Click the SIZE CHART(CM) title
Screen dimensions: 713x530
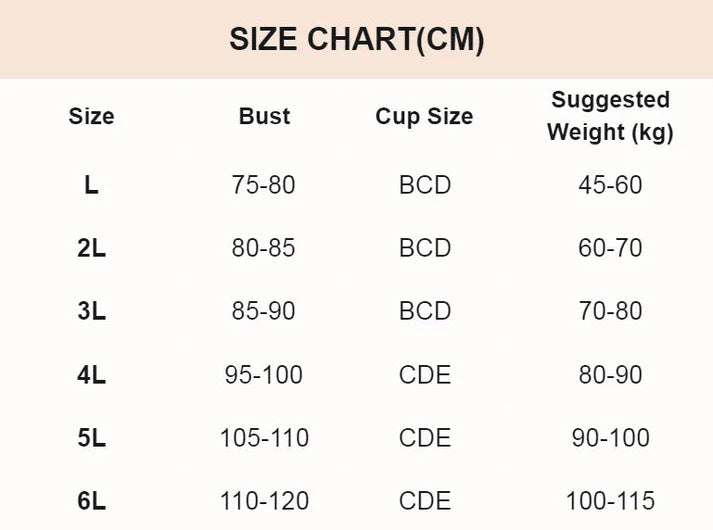tap(357, 39)
